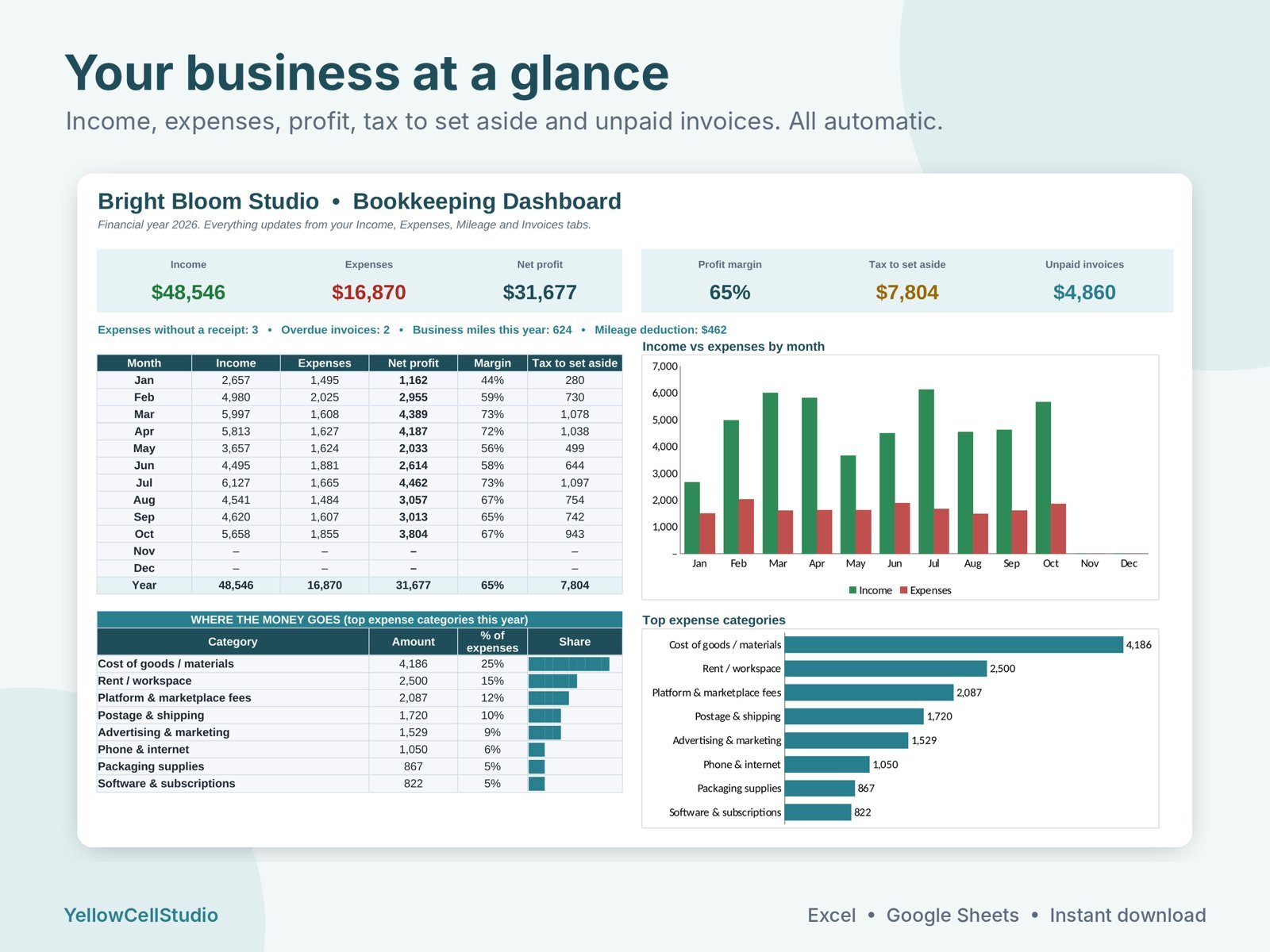Screen dimensions: 1270x952
Task: Click the Expenses total $16,870
Action: 369,292
